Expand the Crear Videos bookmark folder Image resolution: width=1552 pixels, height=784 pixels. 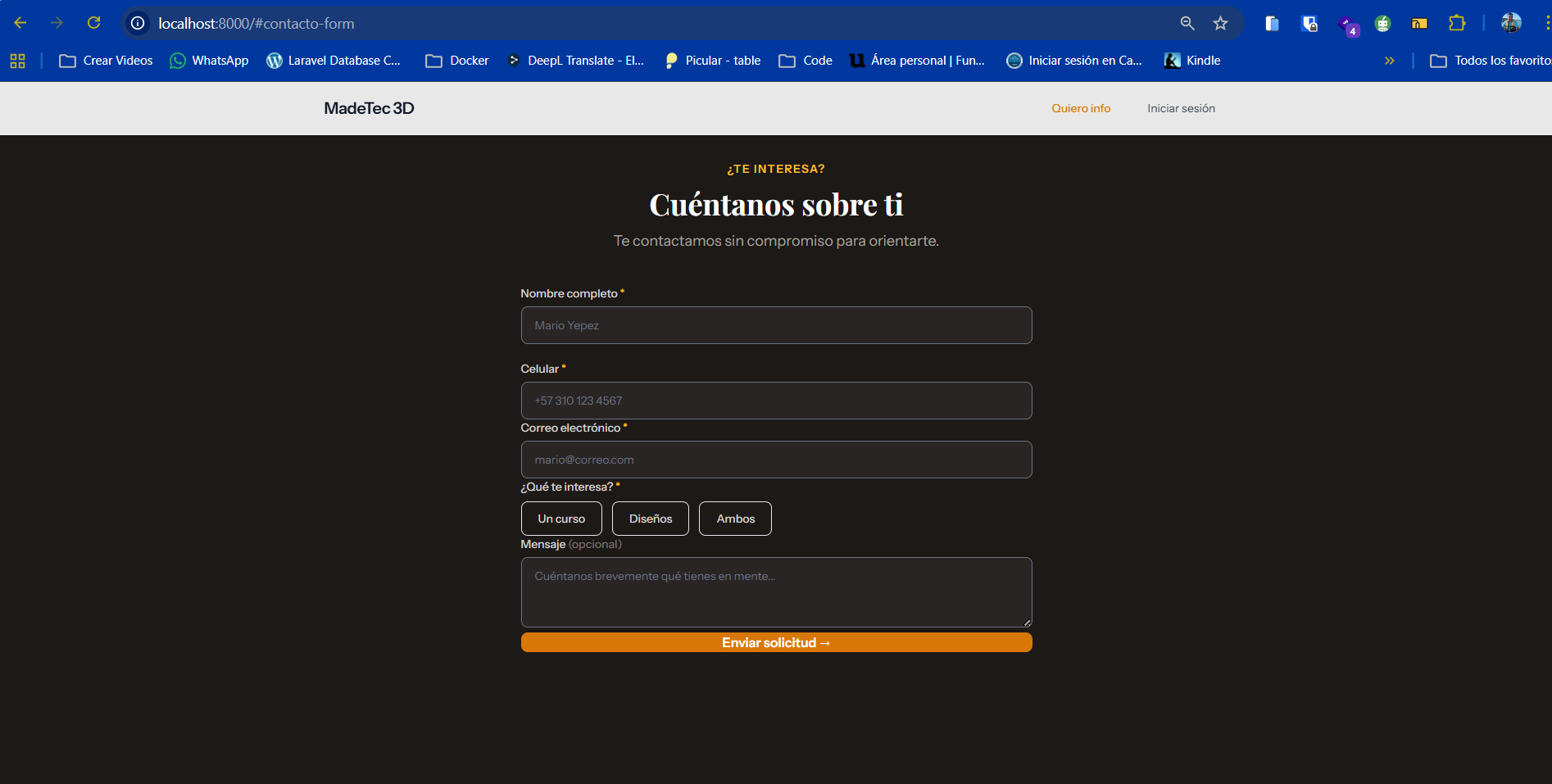106,61
